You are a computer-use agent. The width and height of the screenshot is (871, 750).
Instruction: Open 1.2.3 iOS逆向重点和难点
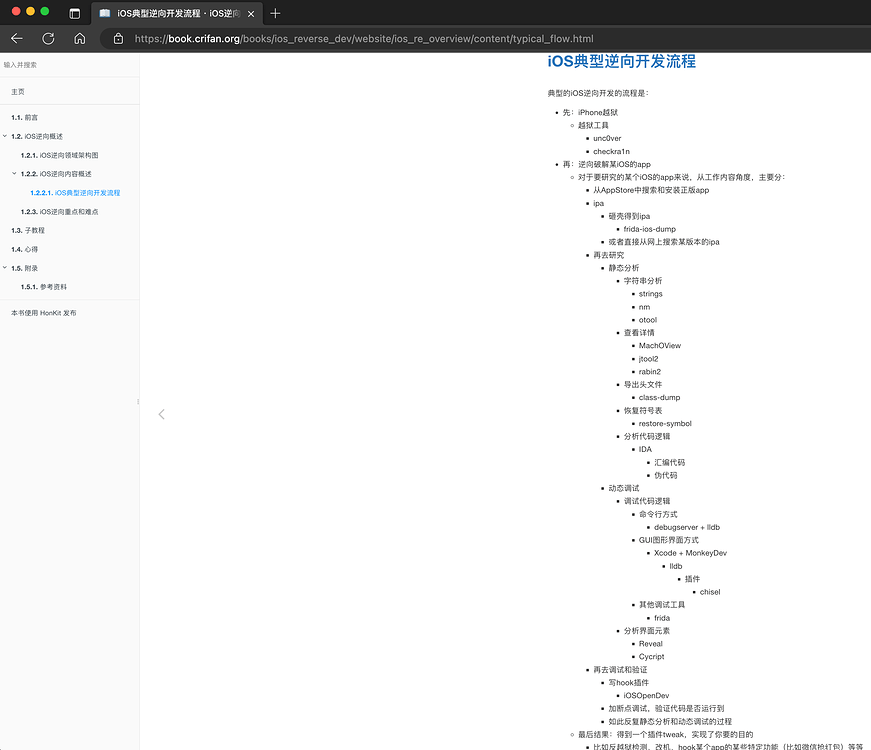(60, 212)
